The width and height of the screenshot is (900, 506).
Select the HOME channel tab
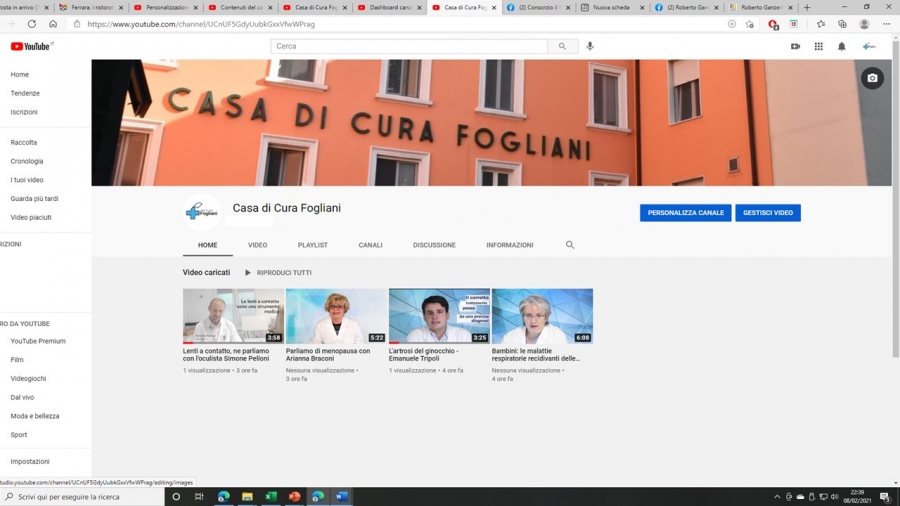tap(207, 245)
